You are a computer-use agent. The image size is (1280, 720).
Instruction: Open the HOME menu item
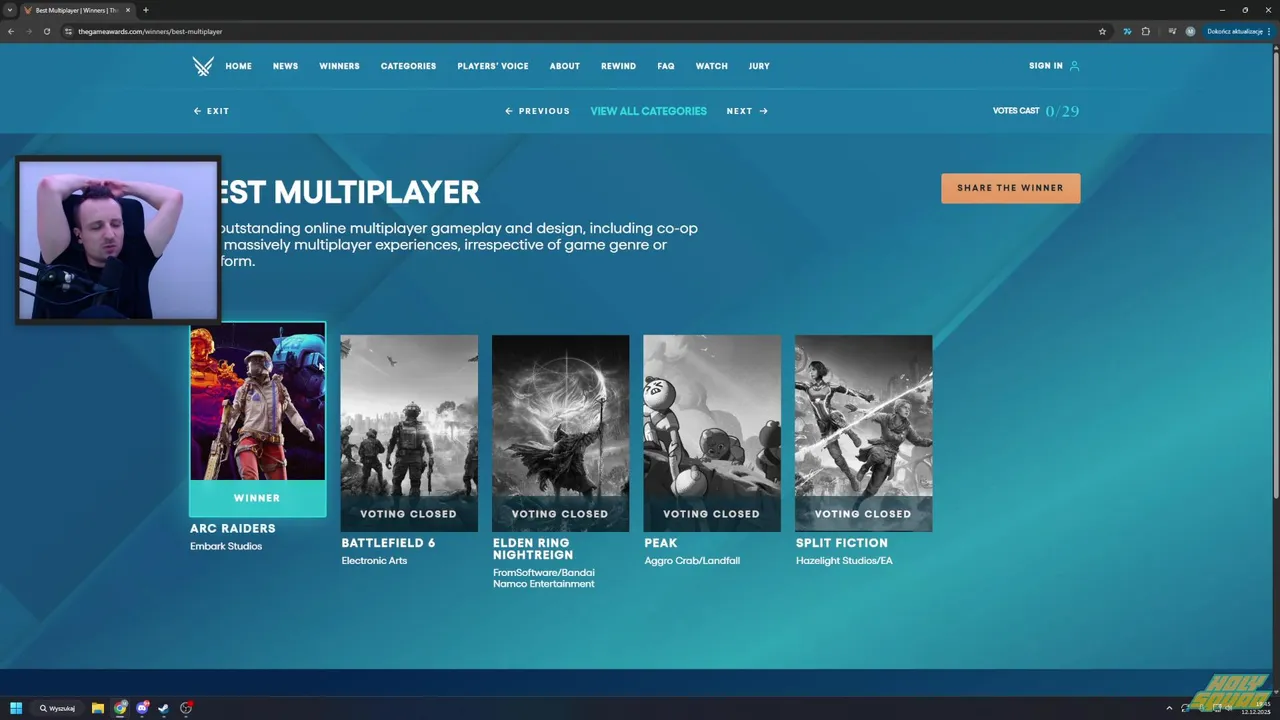point(238,66)
